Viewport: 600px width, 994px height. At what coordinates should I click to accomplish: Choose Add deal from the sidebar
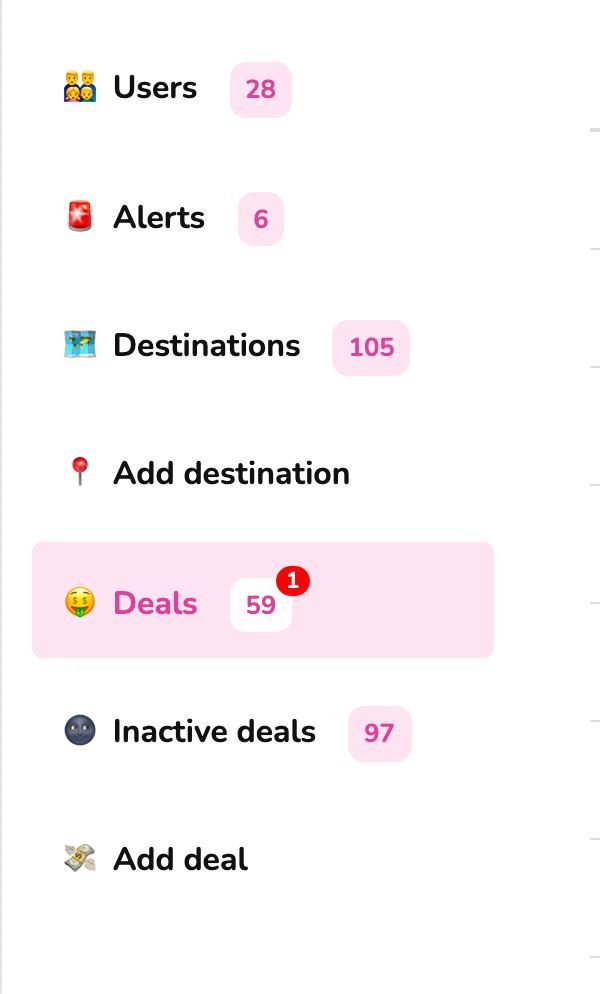pyautogui.click(x=180, y=859)
